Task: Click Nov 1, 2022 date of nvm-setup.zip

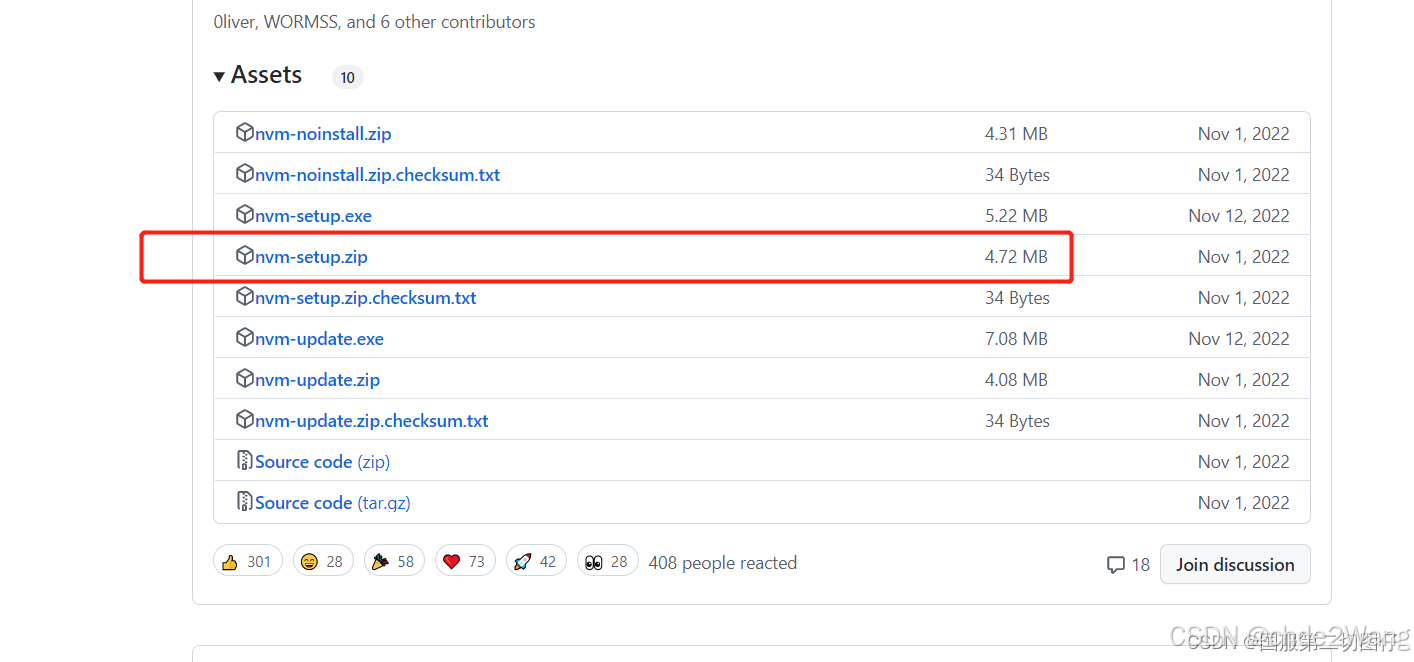Action: (x=1244, y=257)
